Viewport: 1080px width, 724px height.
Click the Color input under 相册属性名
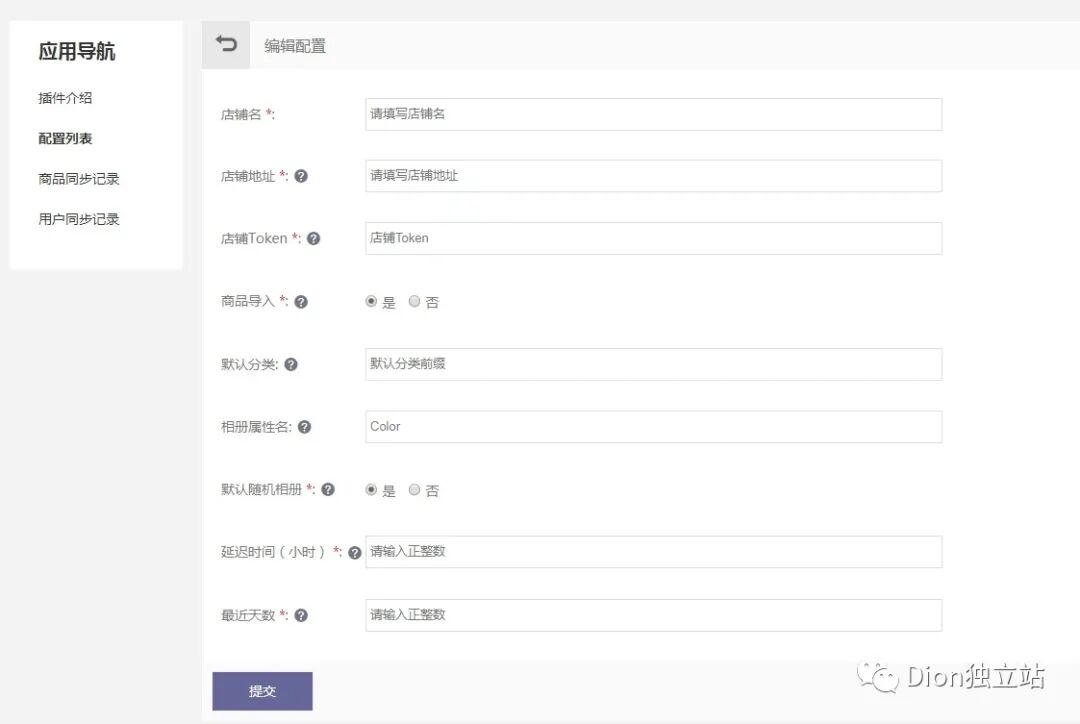(x=650, y=427)
